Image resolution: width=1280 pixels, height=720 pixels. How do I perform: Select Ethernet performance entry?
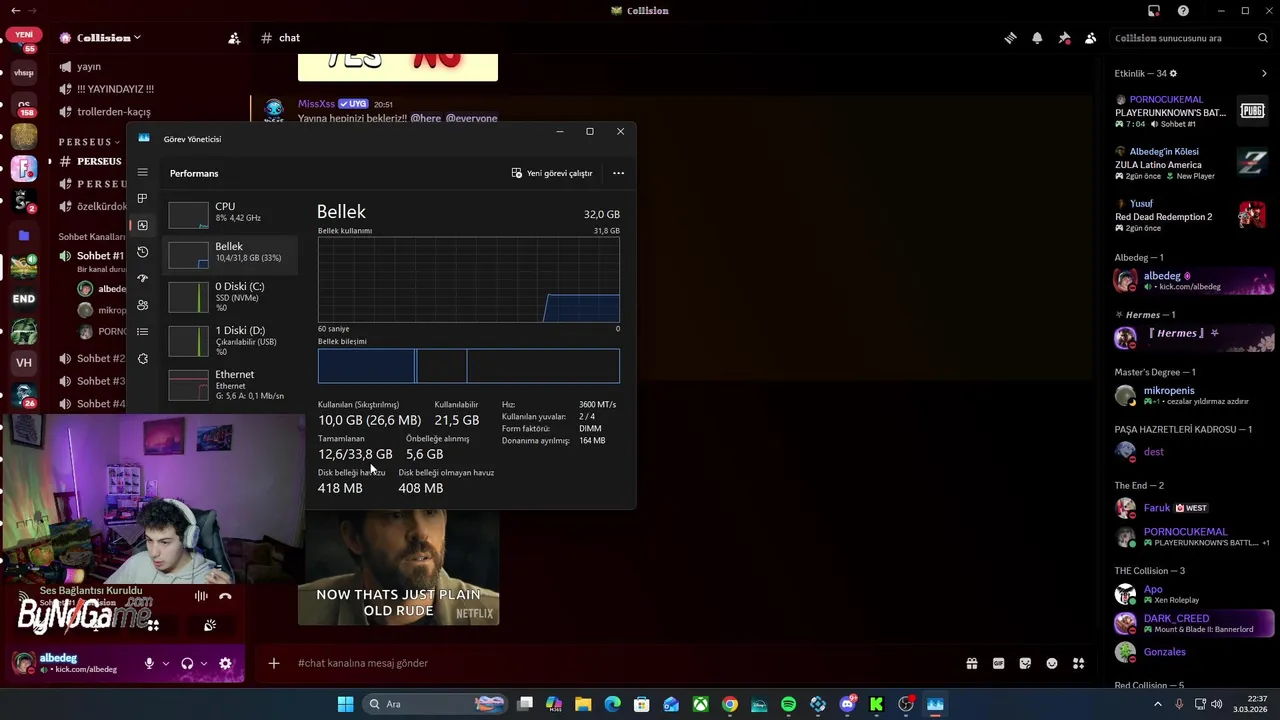(232, 385)
